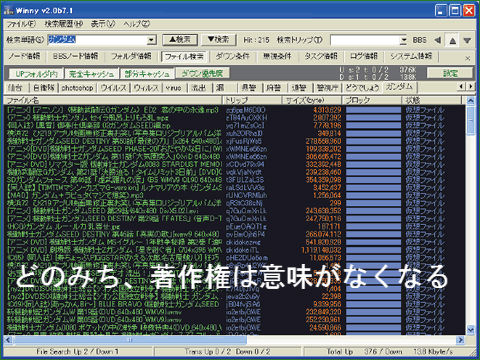Click the left arrow icon next to BBS
Screen dimensions: 480x360
438,40
